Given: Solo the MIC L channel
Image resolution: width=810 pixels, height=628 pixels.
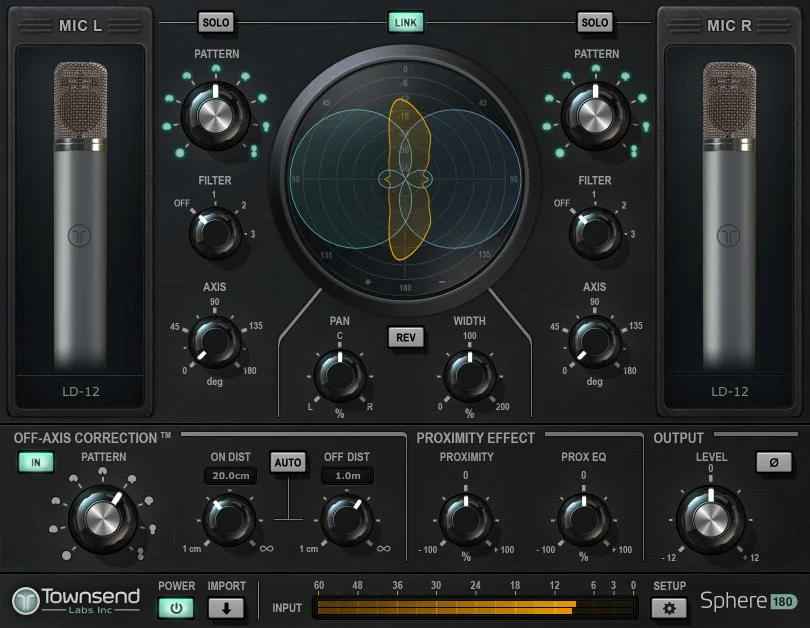Looking at the screenshot, I should click(216, 22).
